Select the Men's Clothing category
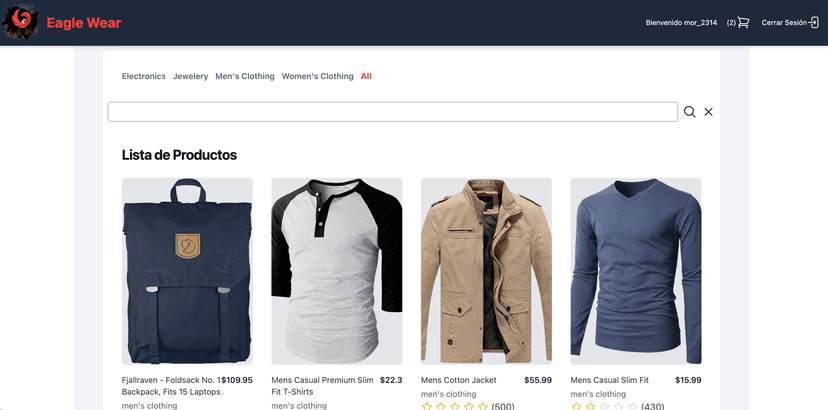828x410 pixels. pos(245,76)
